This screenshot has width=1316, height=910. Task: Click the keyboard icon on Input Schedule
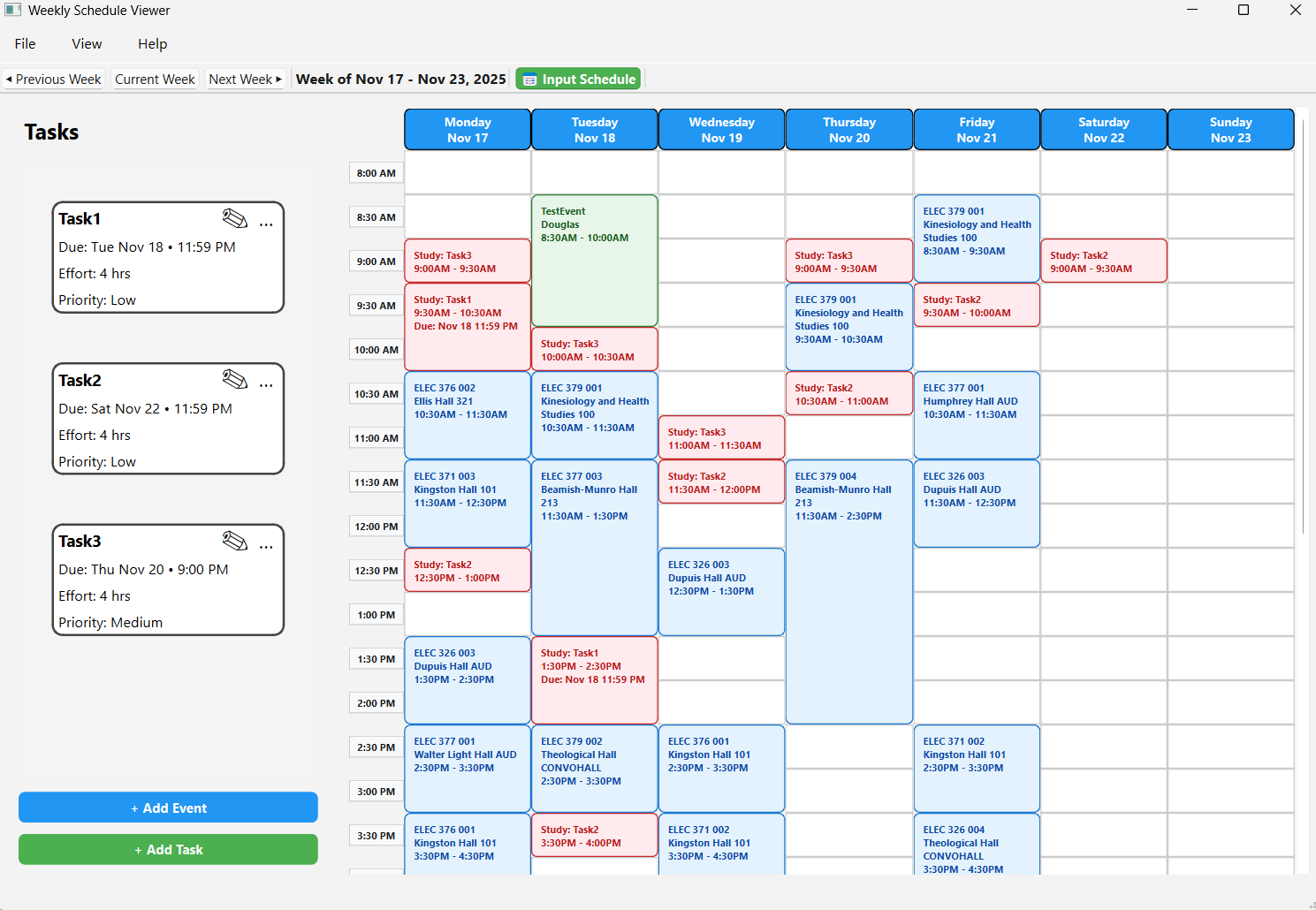pos(529,79)
